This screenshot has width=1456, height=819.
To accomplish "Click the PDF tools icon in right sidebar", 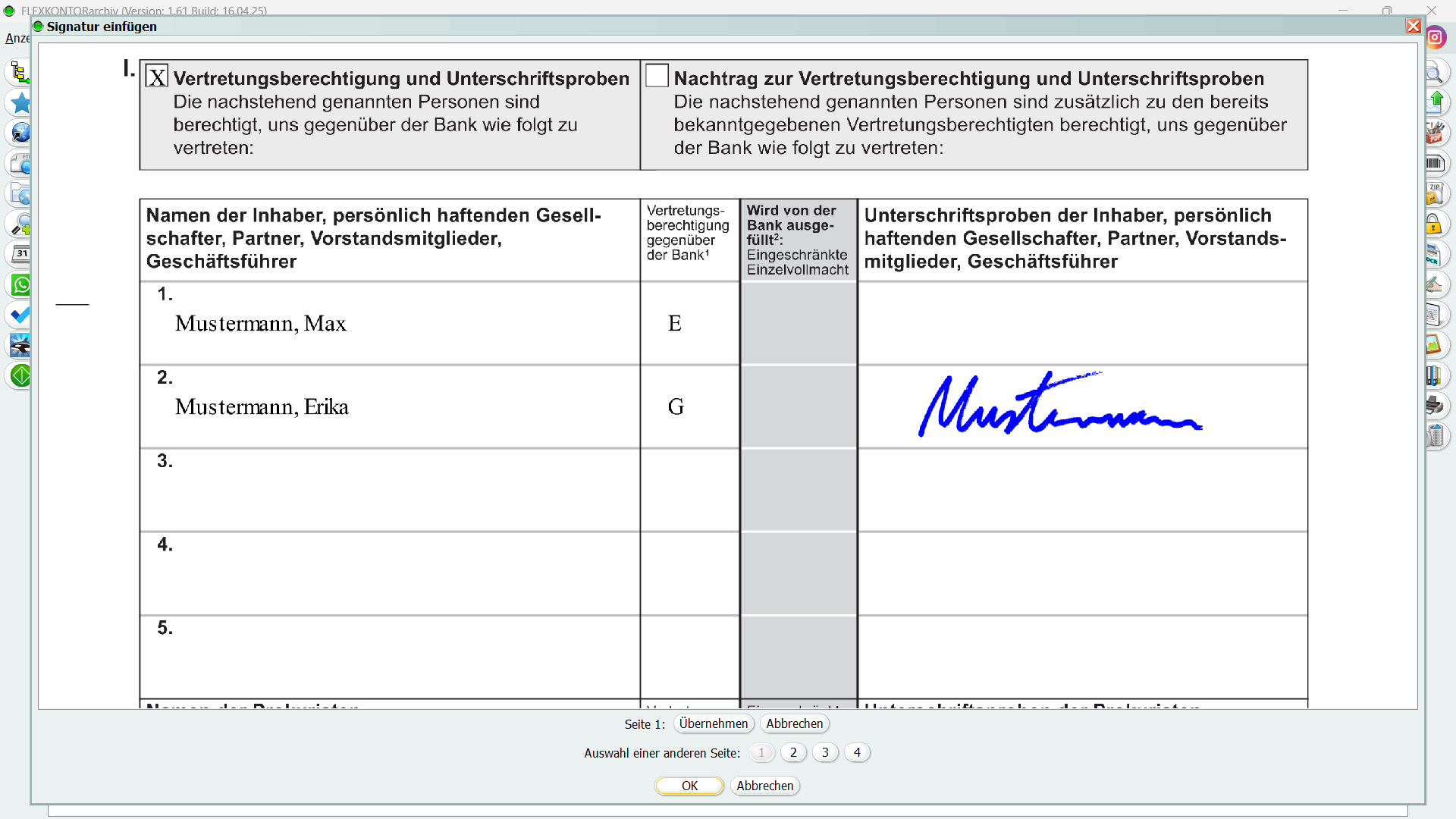I will [x=1435, y=133].
